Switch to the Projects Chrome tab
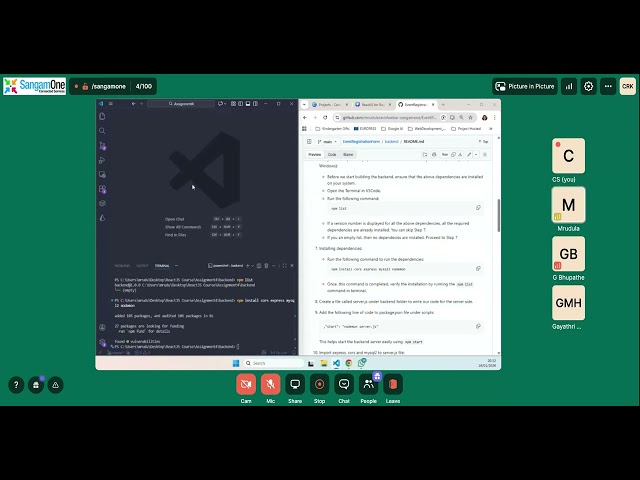Image resolution: width=640 pixels, height=480 pixels. pos(330,105)
